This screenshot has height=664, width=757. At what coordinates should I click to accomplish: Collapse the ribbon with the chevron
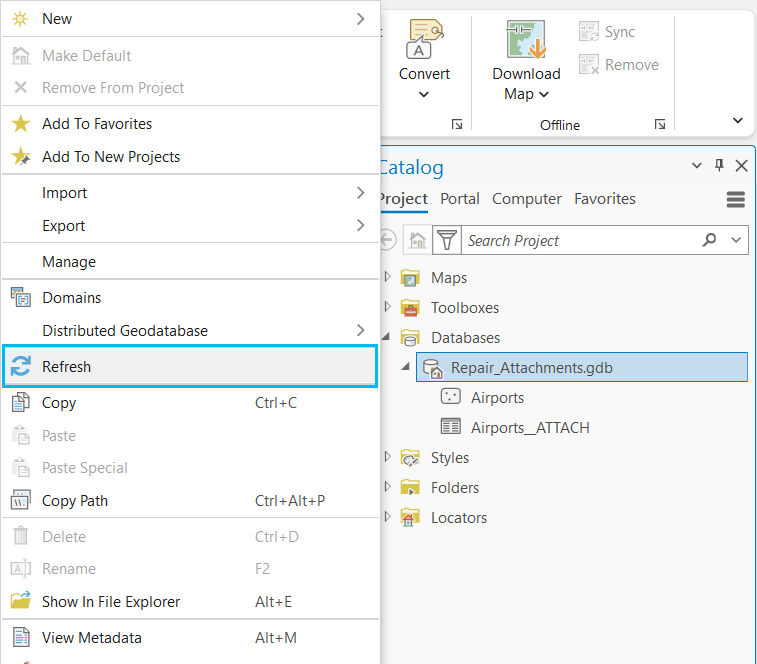tap(738, 120)
